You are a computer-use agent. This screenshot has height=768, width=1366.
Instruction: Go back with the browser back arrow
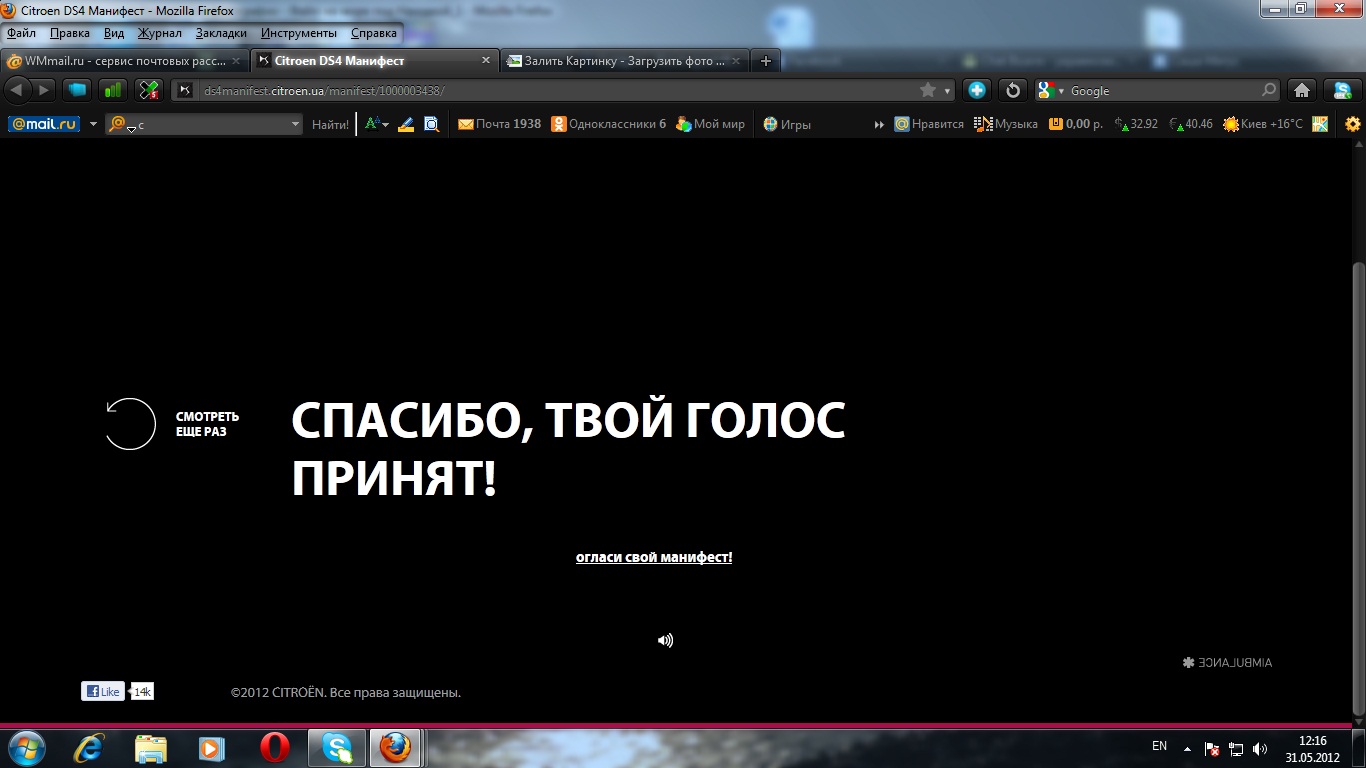[16, 90]
